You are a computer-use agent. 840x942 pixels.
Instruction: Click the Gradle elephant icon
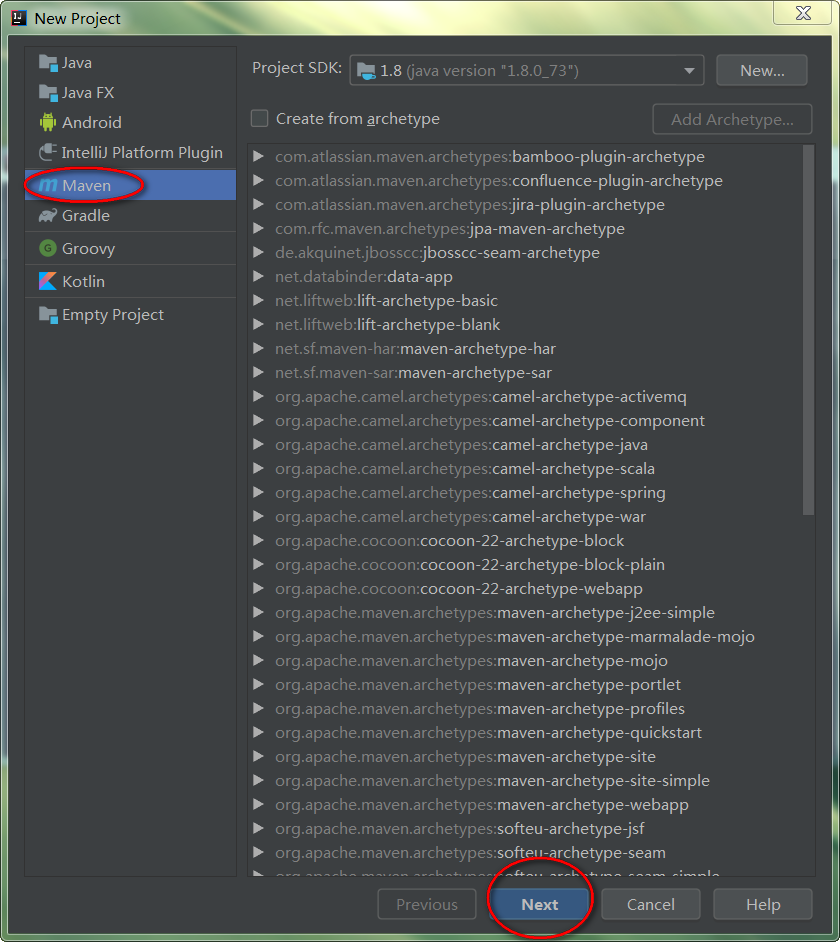click(48, 216)
